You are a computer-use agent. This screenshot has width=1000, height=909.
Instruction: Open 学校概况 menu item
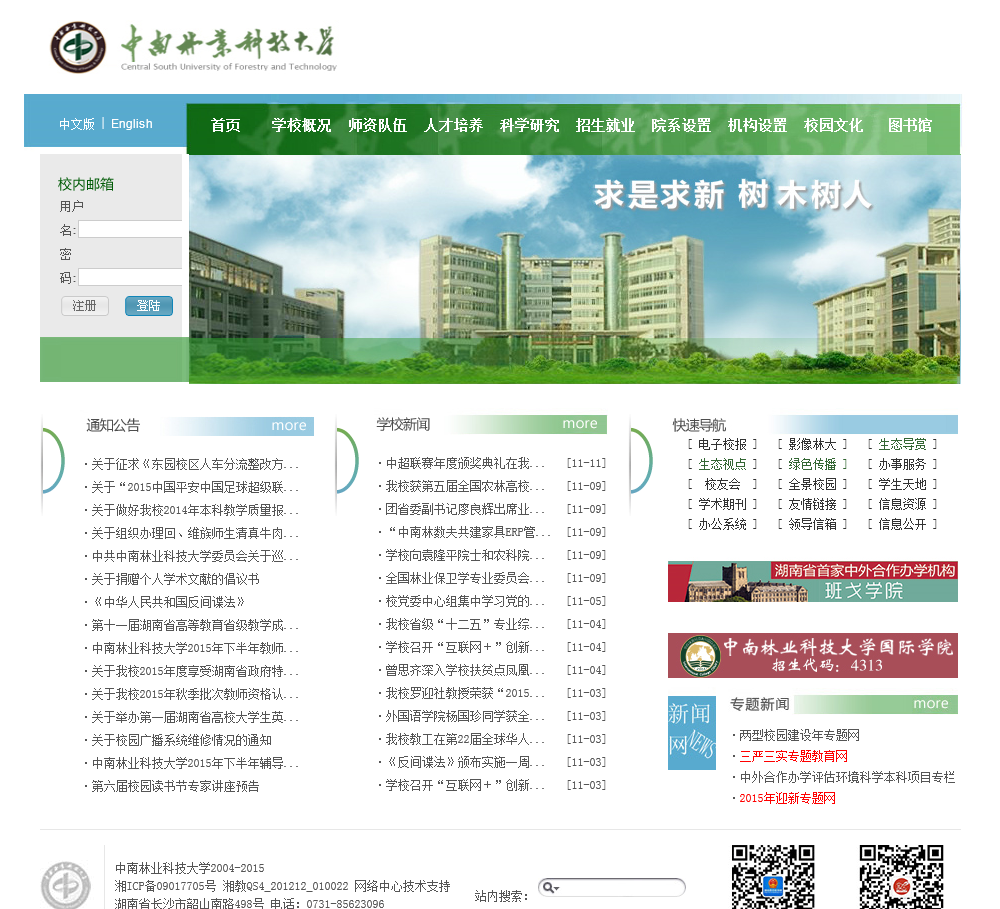point(301,125)
